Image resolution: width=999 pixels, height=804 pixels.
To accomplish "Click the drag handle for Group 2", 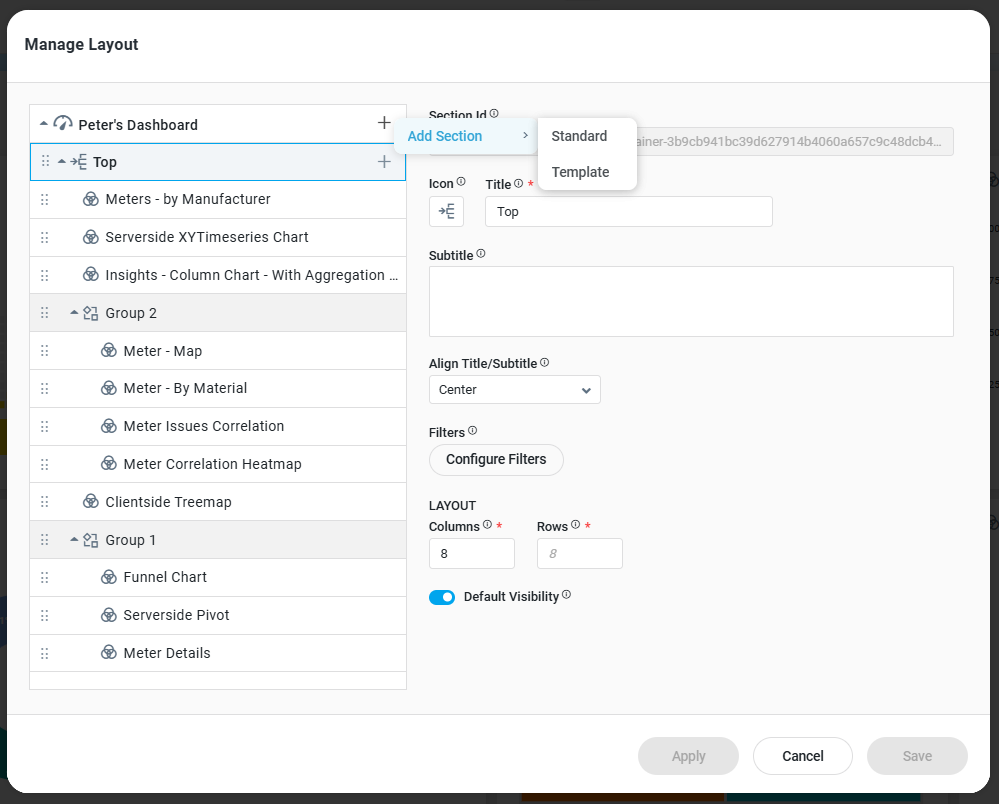I will pyautogui.click(x=44, y=313).
